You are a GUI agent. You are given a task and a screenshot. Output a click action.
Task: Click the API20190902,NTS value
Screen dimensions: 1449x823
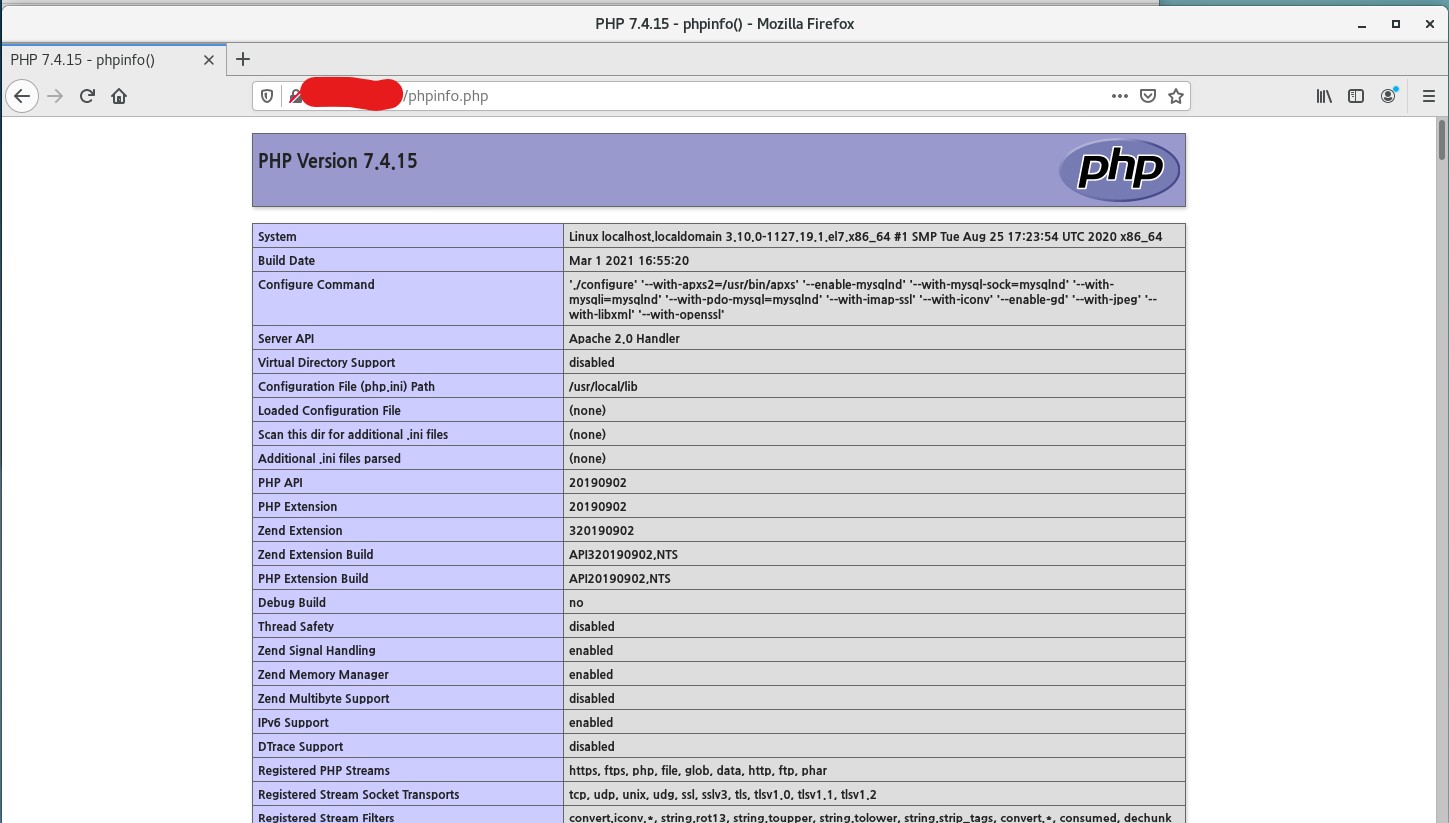pyautogui.click(x=620, y=579)
